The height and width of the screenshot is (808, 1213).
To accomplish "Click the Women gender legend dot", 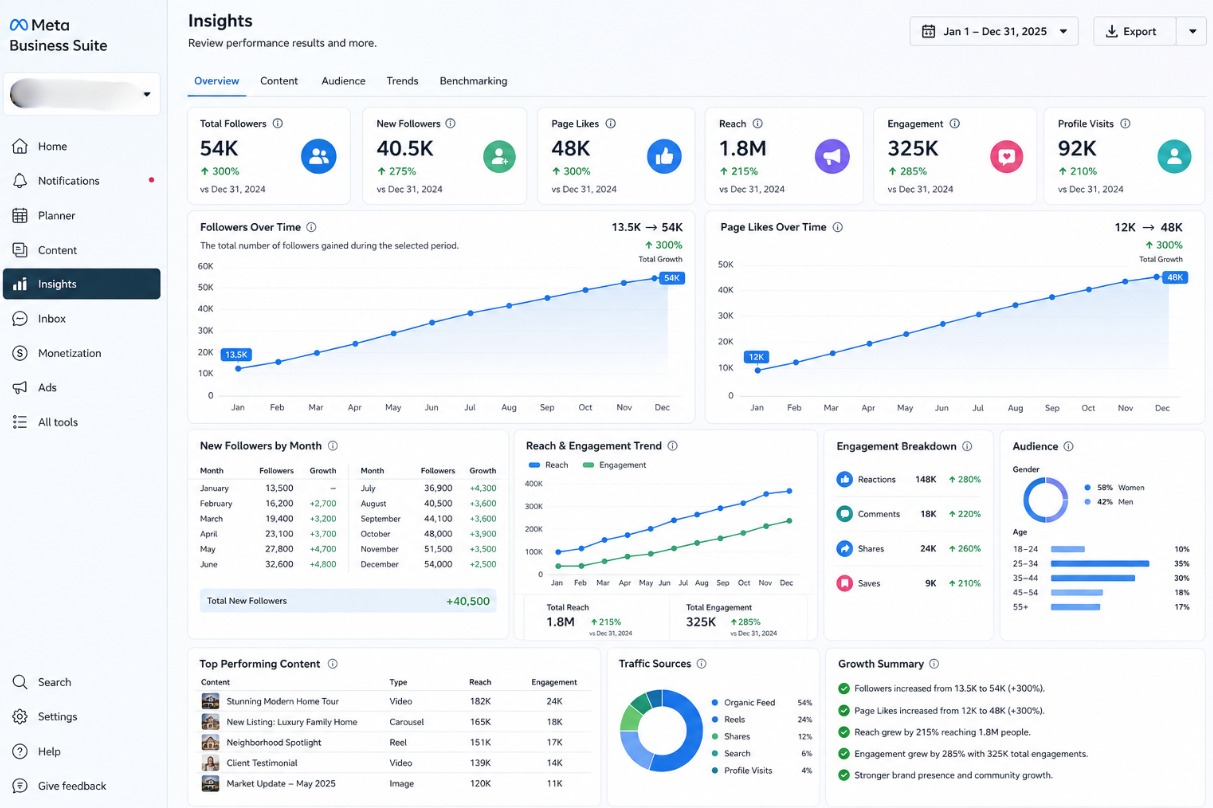I will click(1087, 488).
